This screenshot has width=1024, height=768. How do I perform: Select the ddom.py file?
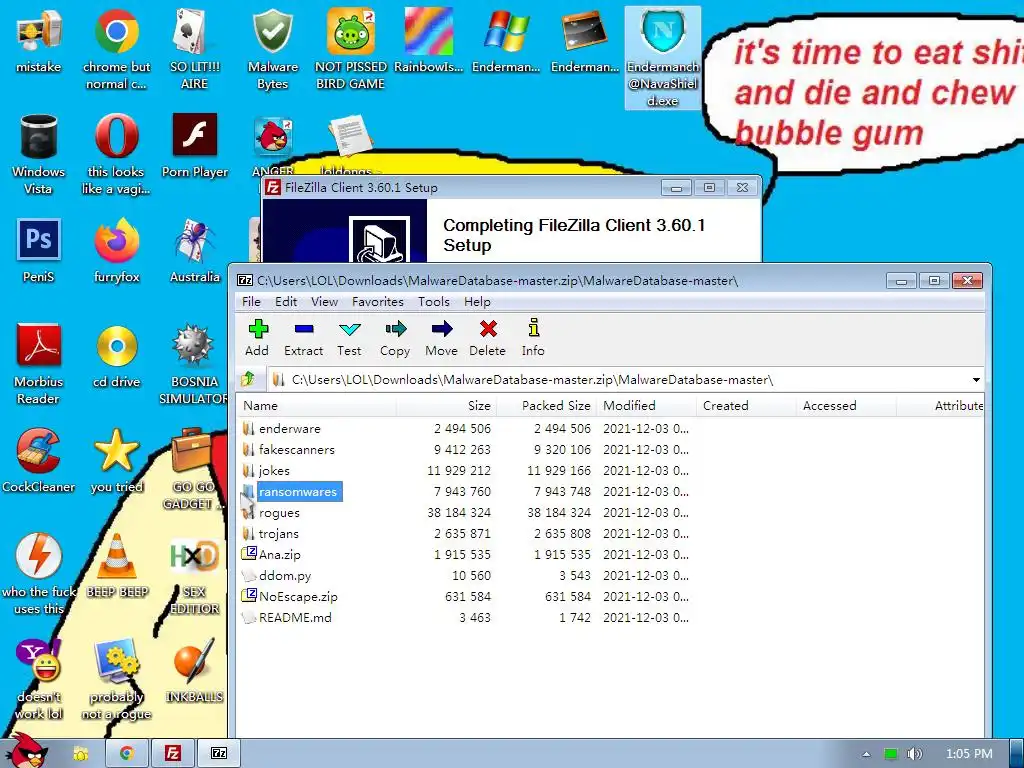[x=285, y=575]
